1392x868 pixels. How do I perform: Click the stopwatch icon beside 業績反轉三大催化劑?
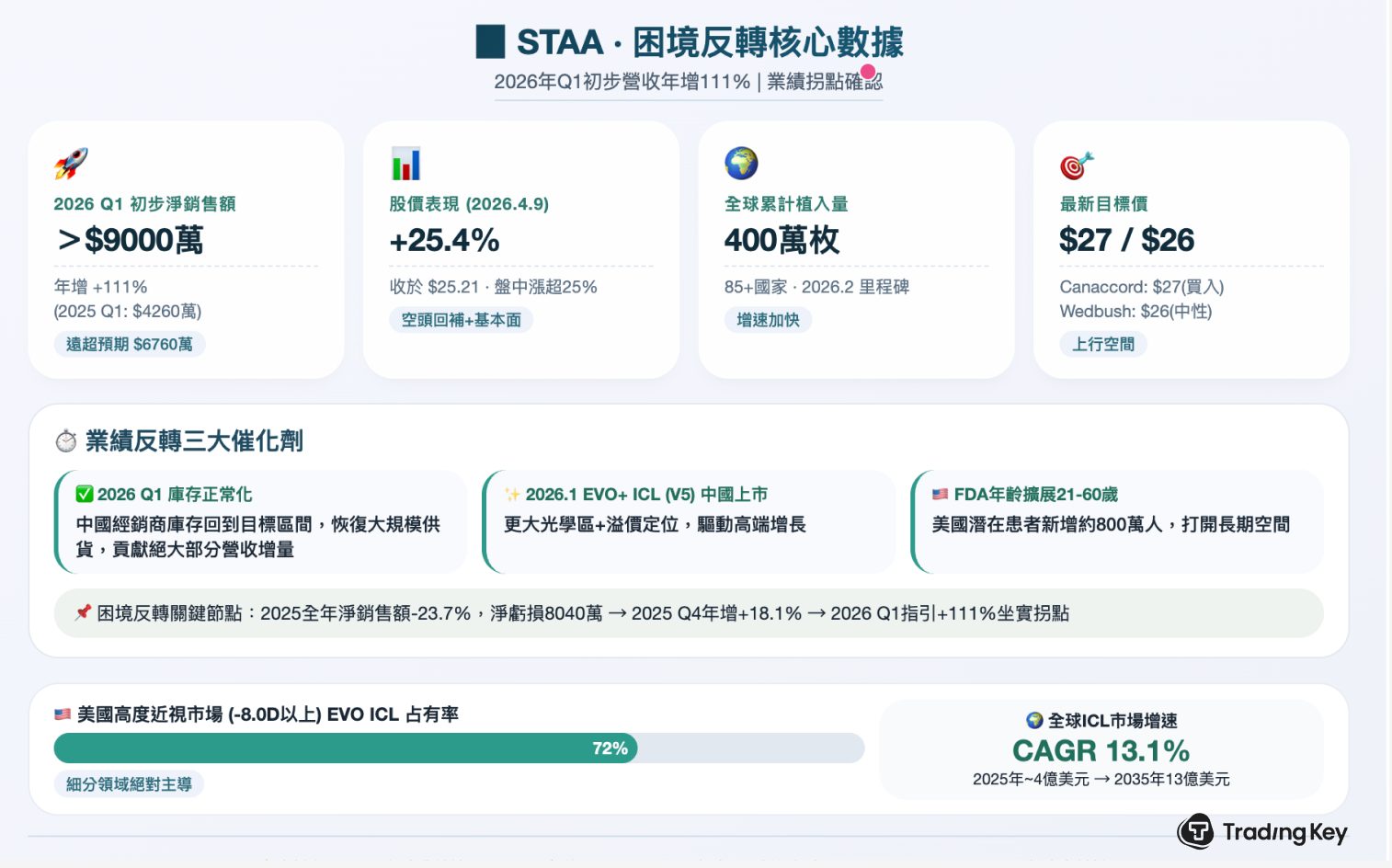click(x=66, y=441)
